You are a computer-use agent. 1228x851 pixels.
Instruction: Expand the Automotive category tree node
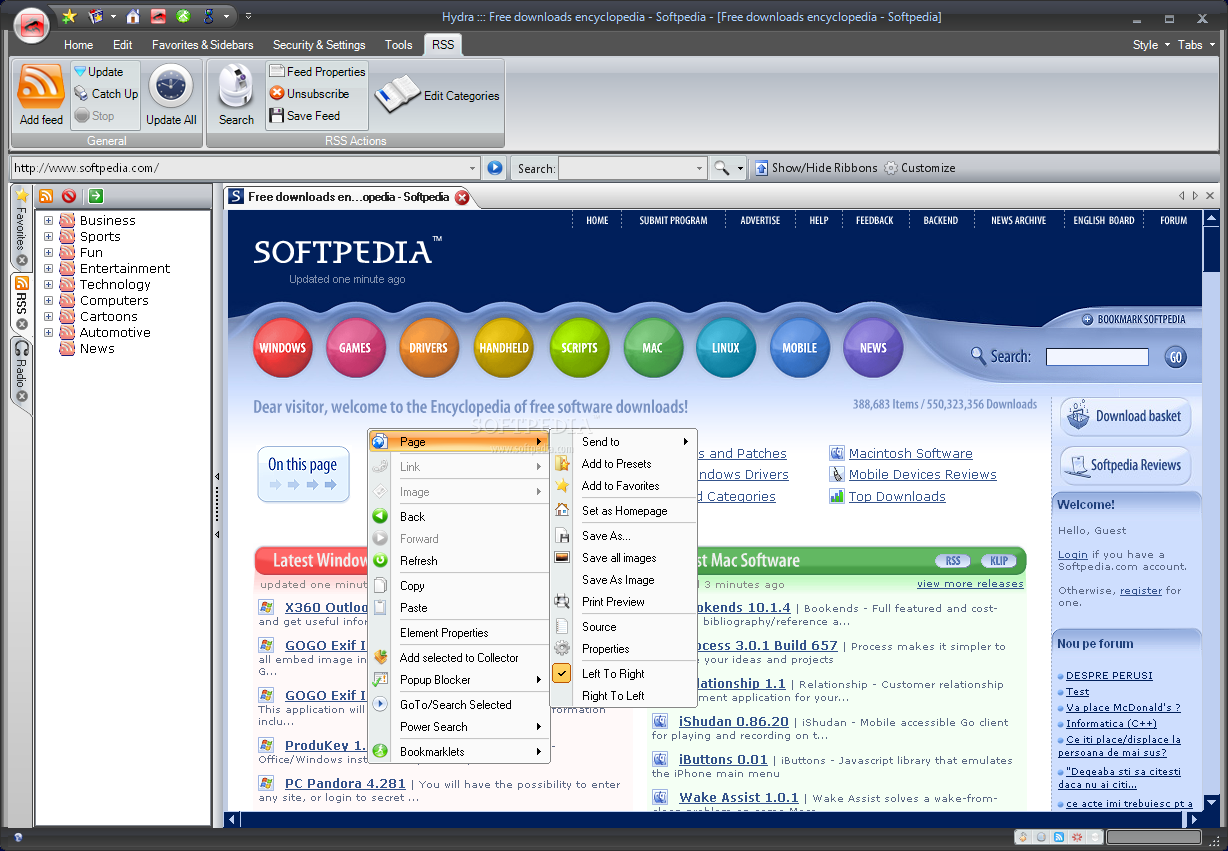click(48, 333)
